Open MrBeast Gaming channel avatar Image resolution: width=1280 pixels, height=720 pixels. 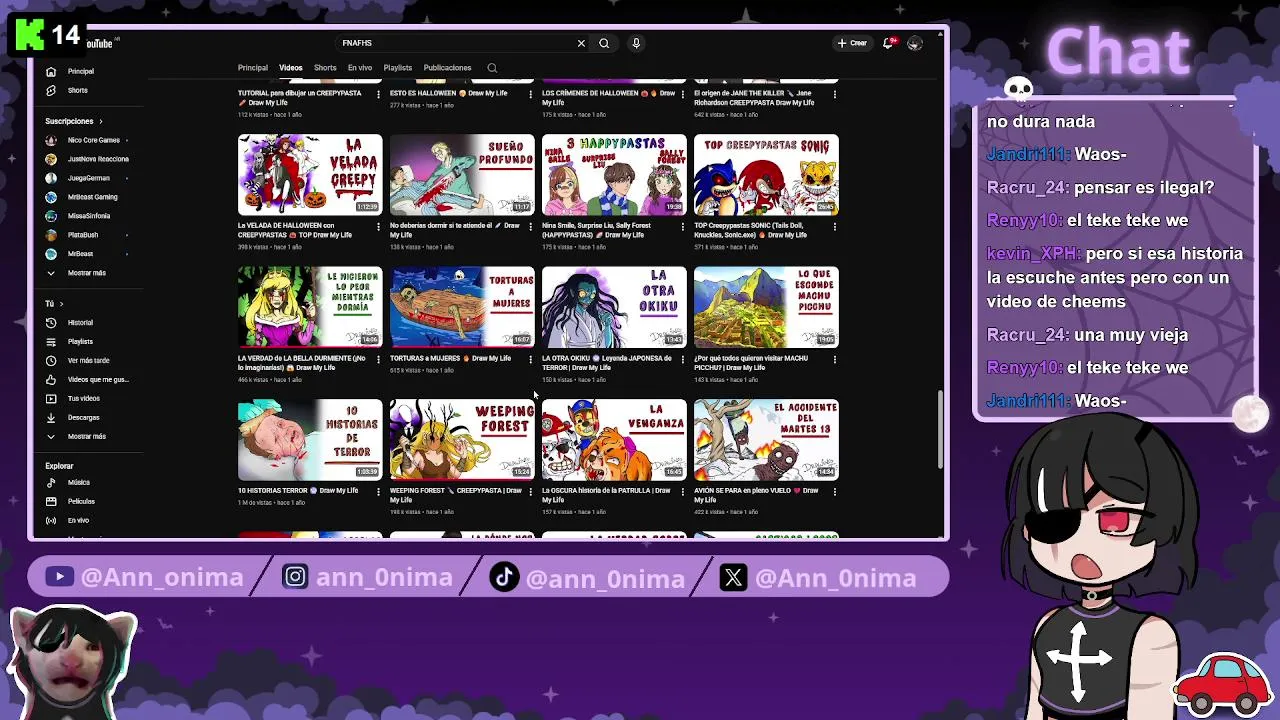click(x=51, y=197)
